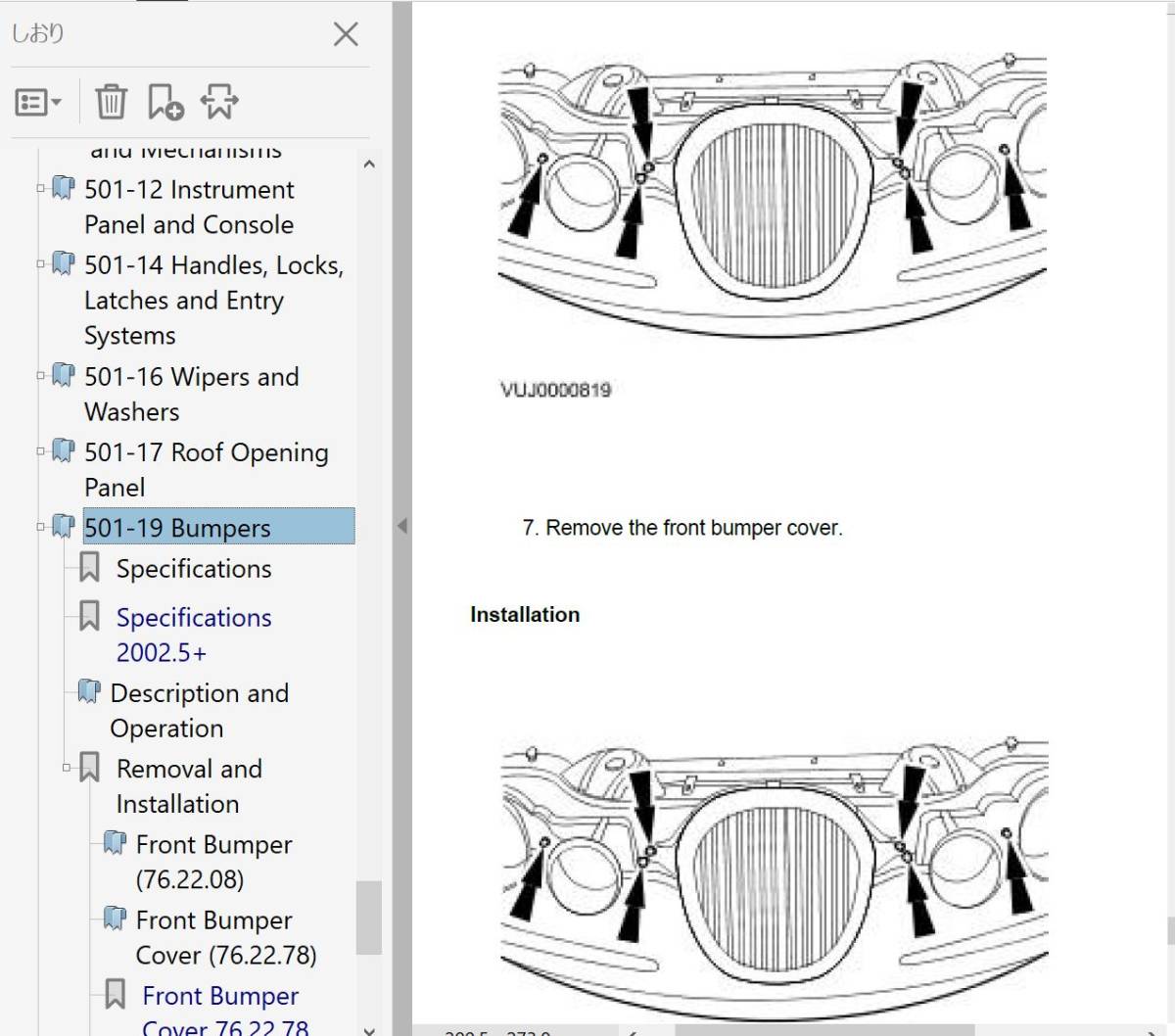The width and height of the screenshot is (1175, 1036).
Task: Click the 'Installation' heading in the document
Action: pos(525,614)
